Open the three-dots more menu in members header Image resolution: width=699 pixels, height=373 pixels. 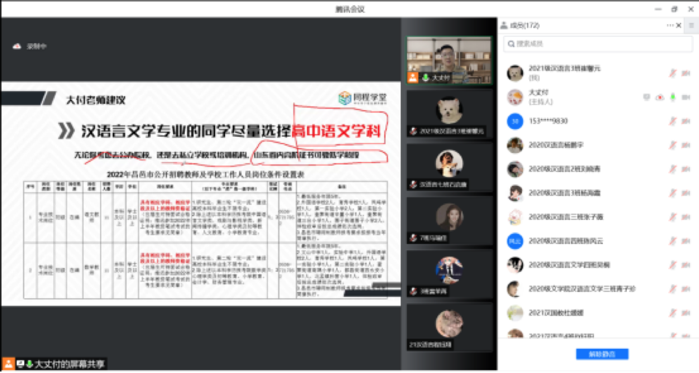(x=670, y=25)
